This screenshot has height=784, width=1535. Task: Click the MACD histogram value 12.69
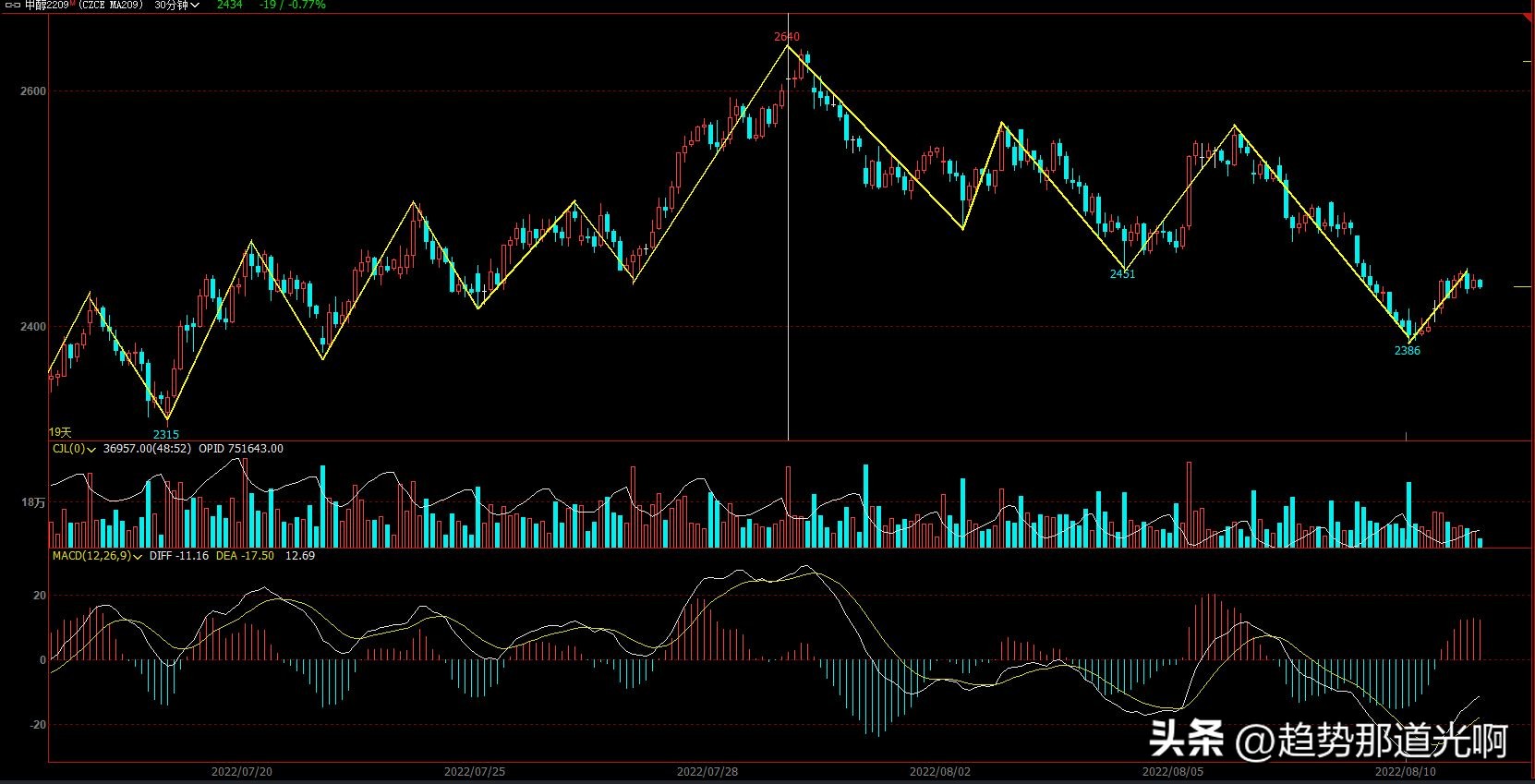coord(300,556)
